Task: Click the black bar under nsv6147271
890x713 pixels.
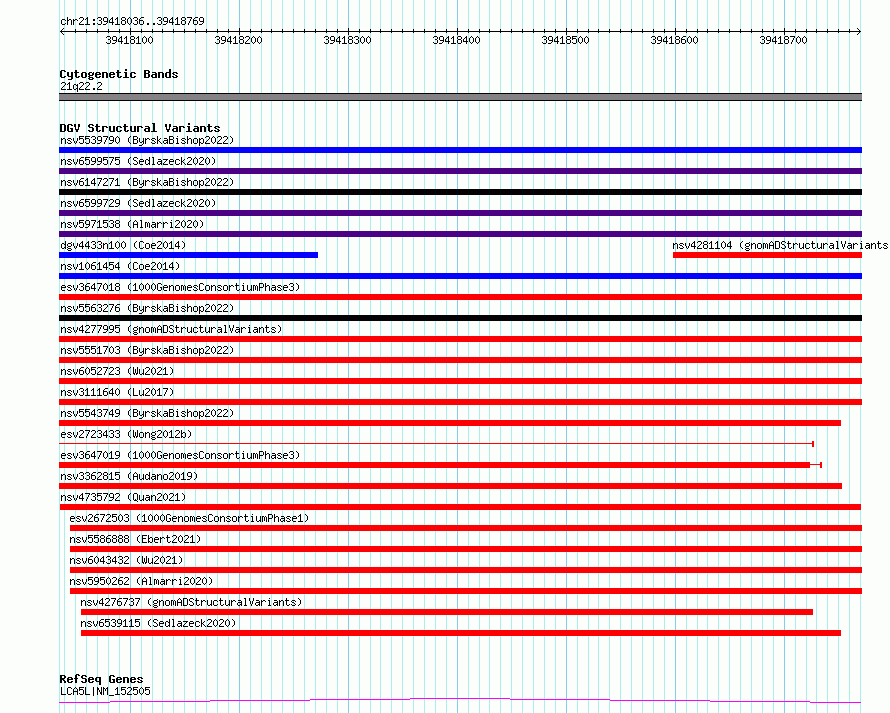Action: click(460, 192)
